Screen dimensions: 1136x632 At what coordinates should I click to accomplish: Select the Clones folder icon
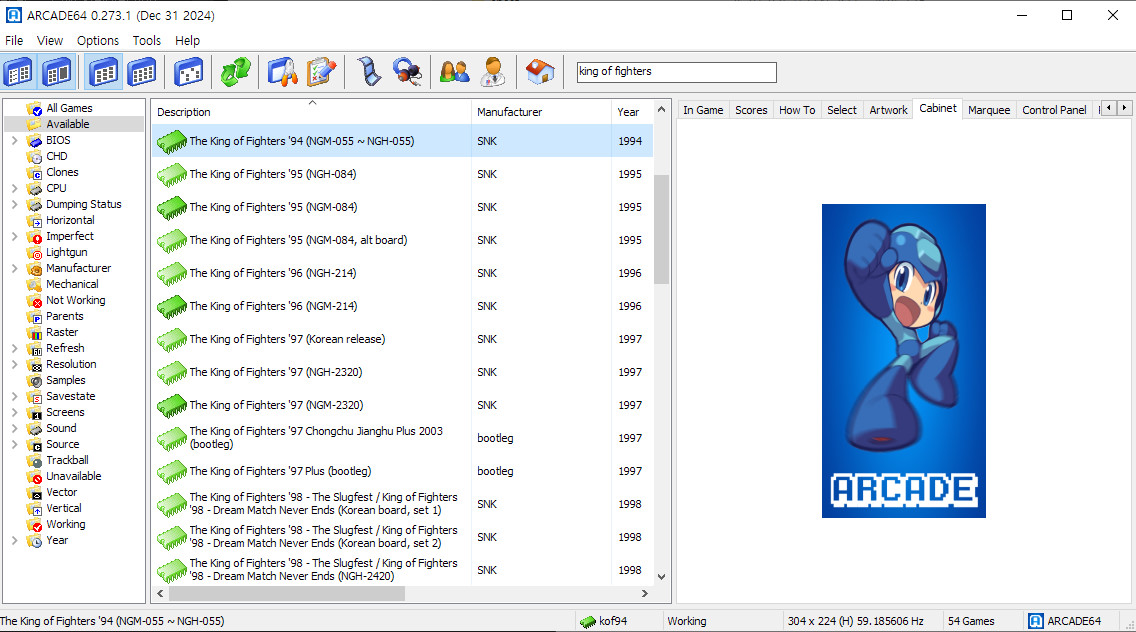pyautogui.click(x=34, y=172)
